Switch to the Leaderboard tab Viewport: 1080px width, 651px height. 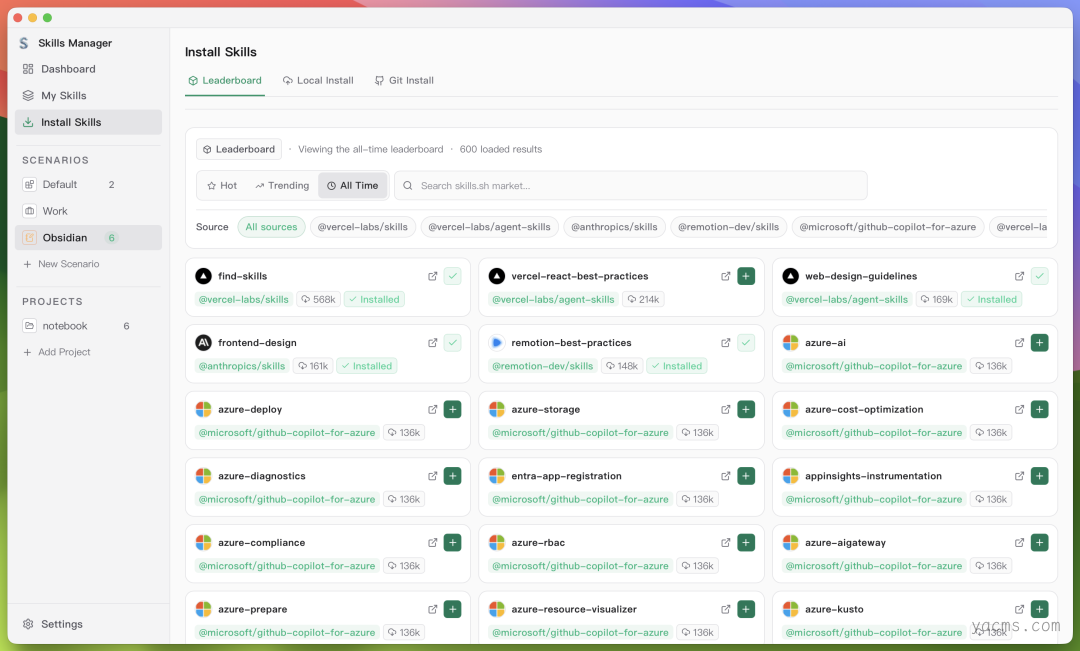(225, 81)
